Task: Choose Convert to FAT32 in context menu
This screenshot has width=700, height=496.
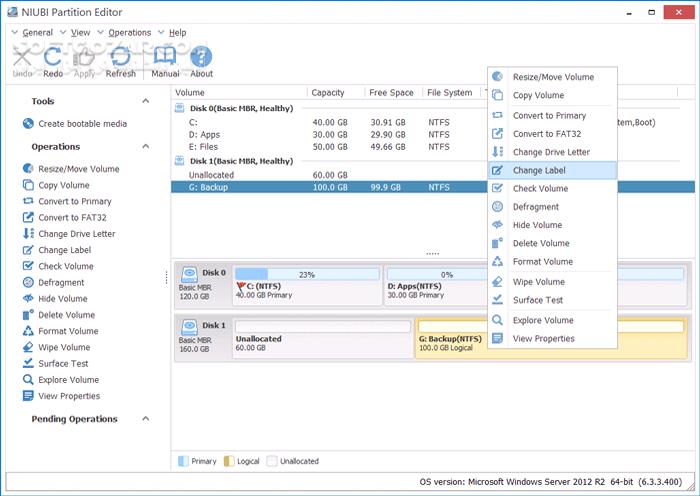Action: pos(553,133)
